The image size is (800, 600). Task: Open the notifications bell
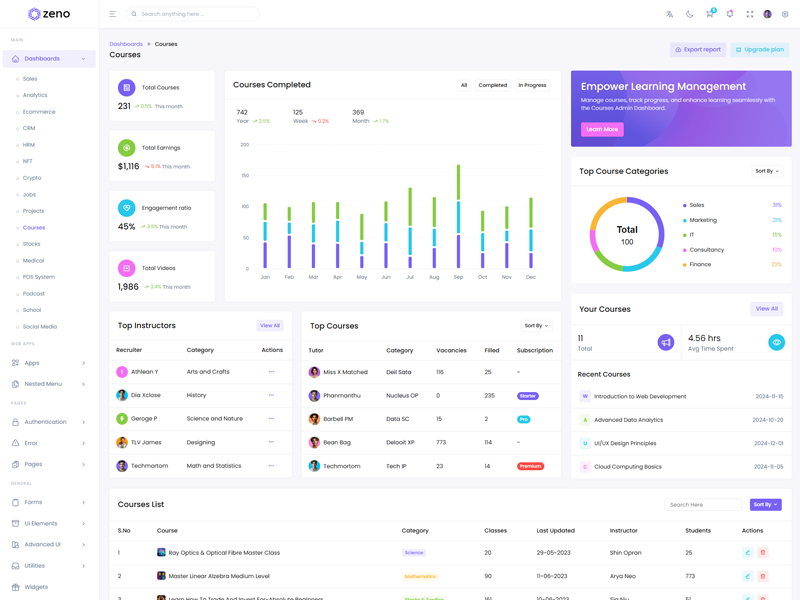tap(730, 14)
